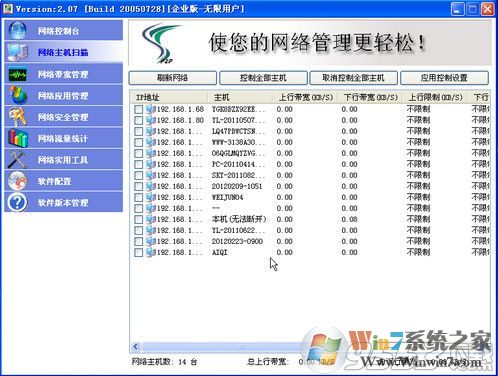Check the box for 192.168.1.68

pyautogui.click(x=139, y=109)
